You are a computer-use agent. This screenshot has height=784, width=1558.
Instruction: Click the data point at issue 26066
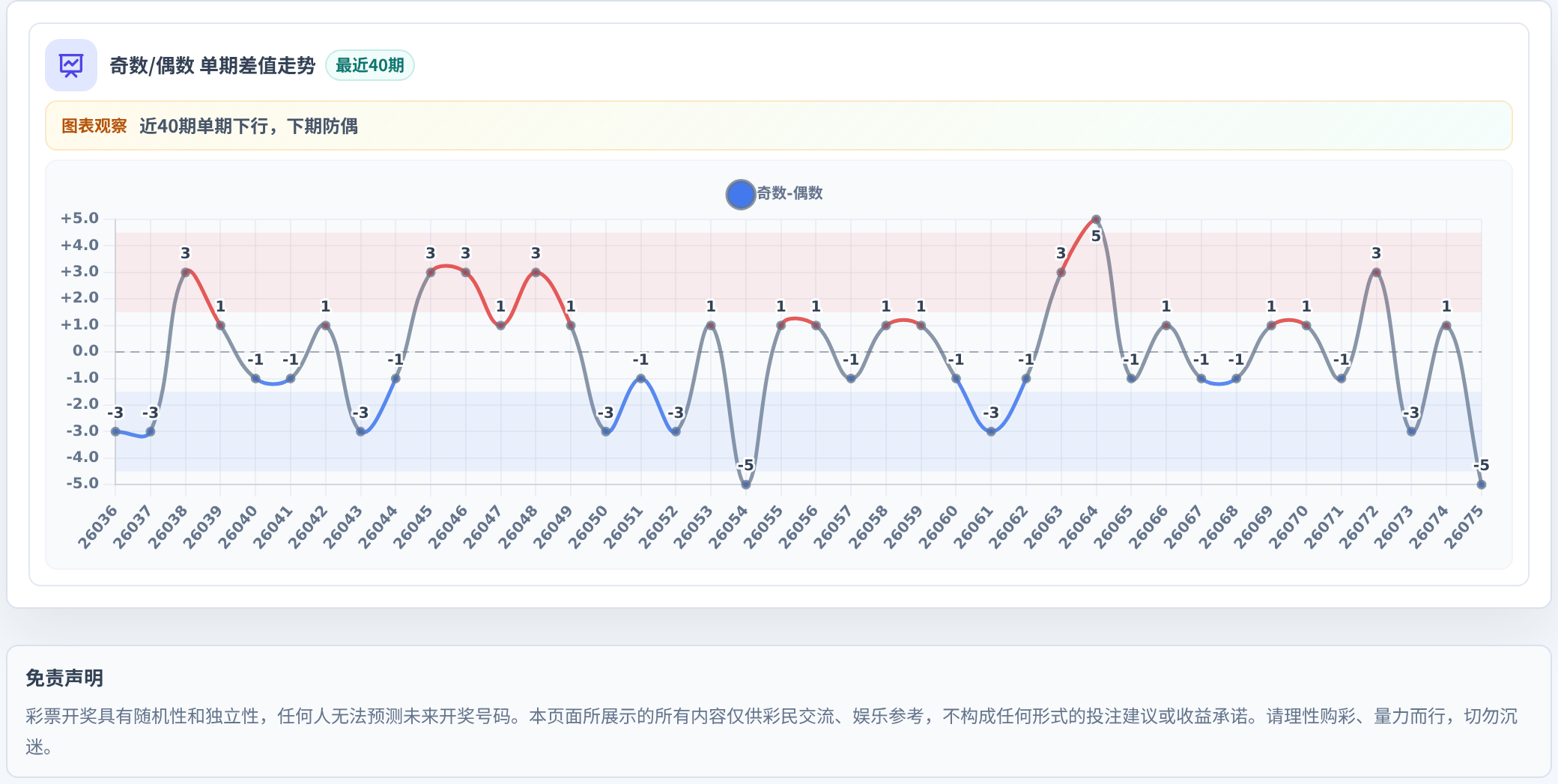1166,326
